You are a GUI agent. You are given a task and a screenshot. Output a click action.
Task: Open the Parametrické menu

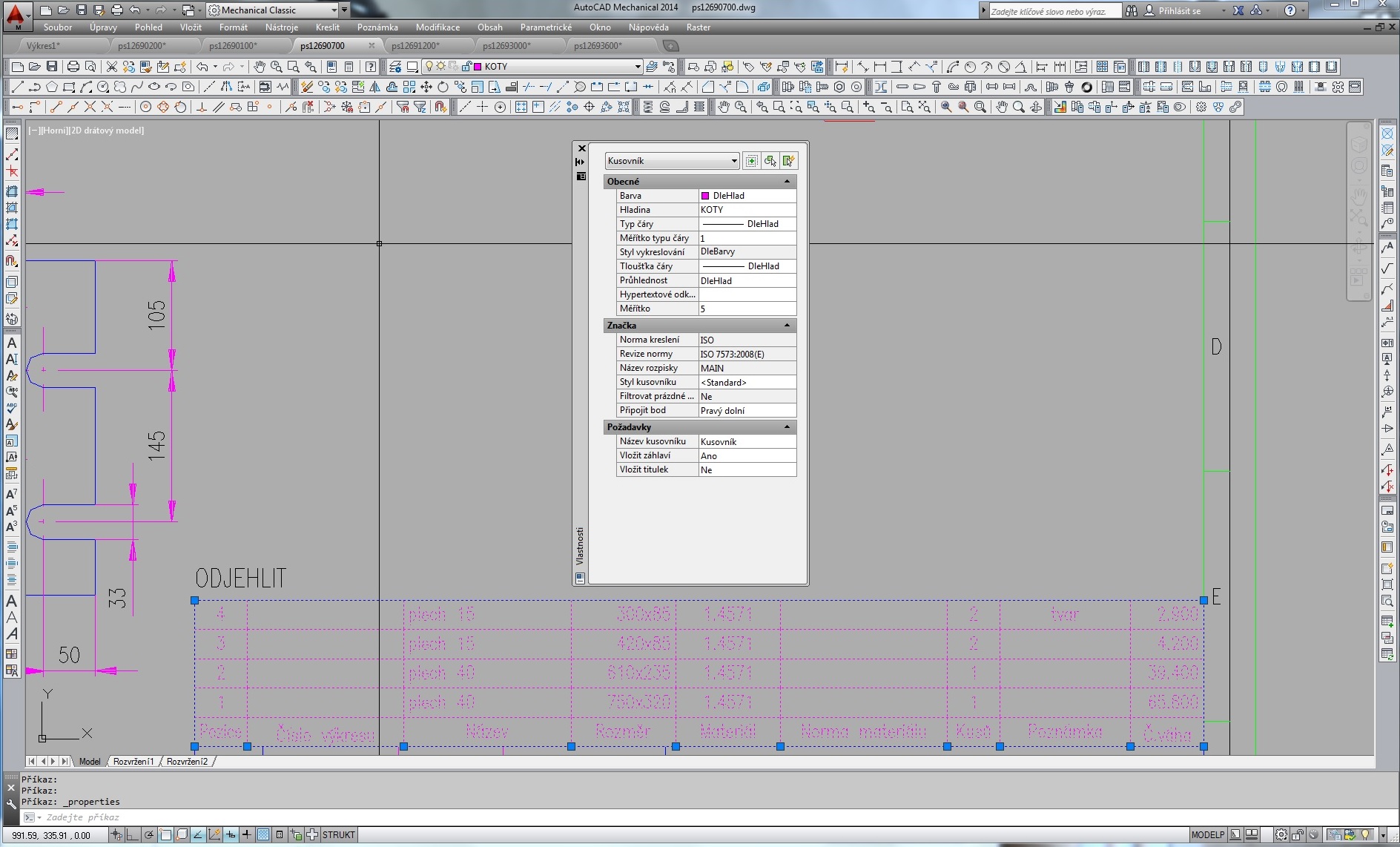click(546, 27)
